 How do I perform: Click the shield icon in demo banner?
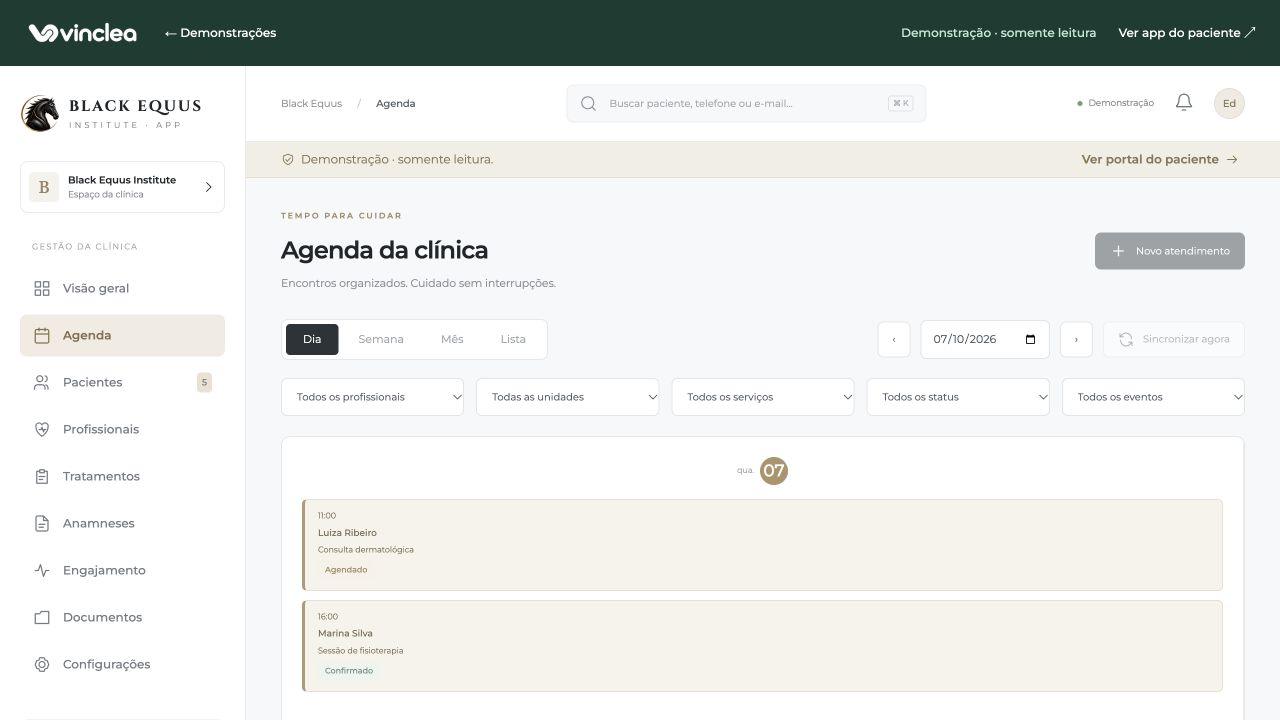(288, 159)
